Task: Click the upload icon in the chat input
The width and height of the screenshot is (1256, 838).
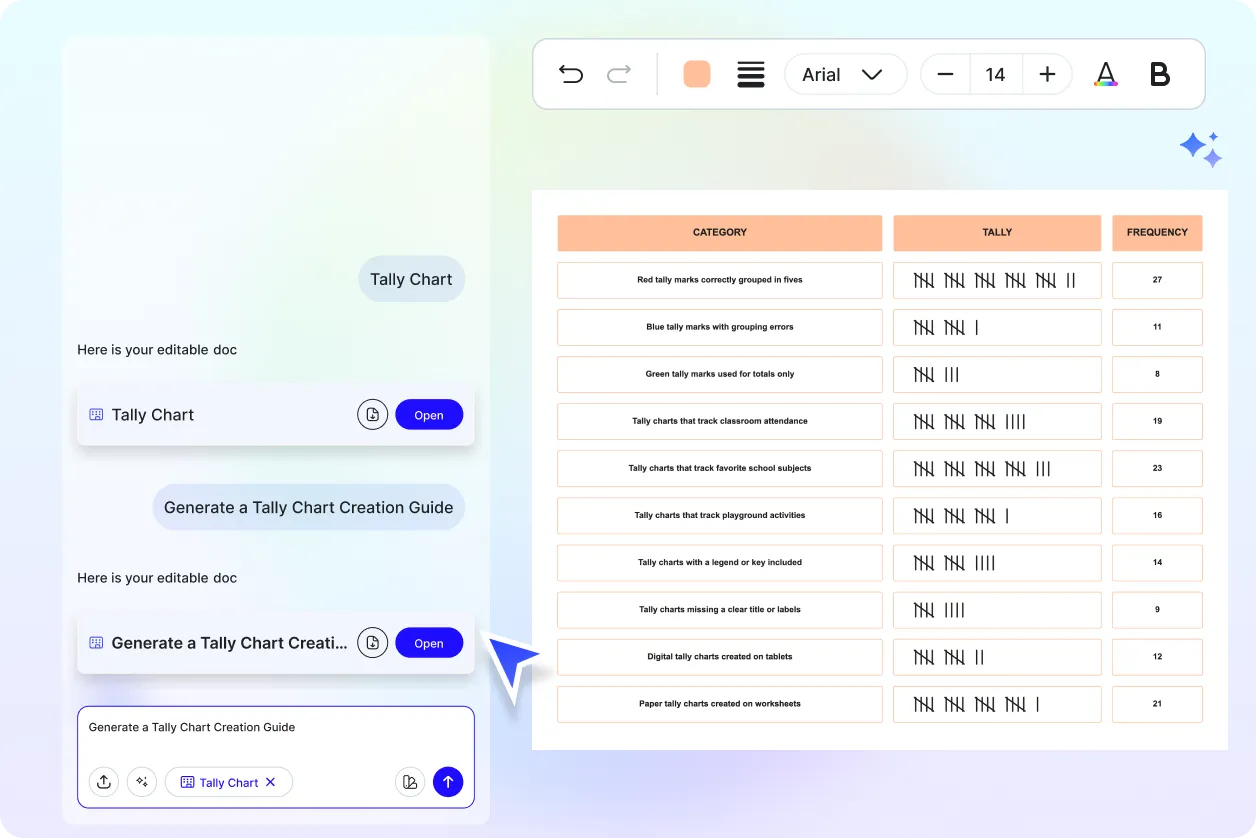Action: (104, 782)
